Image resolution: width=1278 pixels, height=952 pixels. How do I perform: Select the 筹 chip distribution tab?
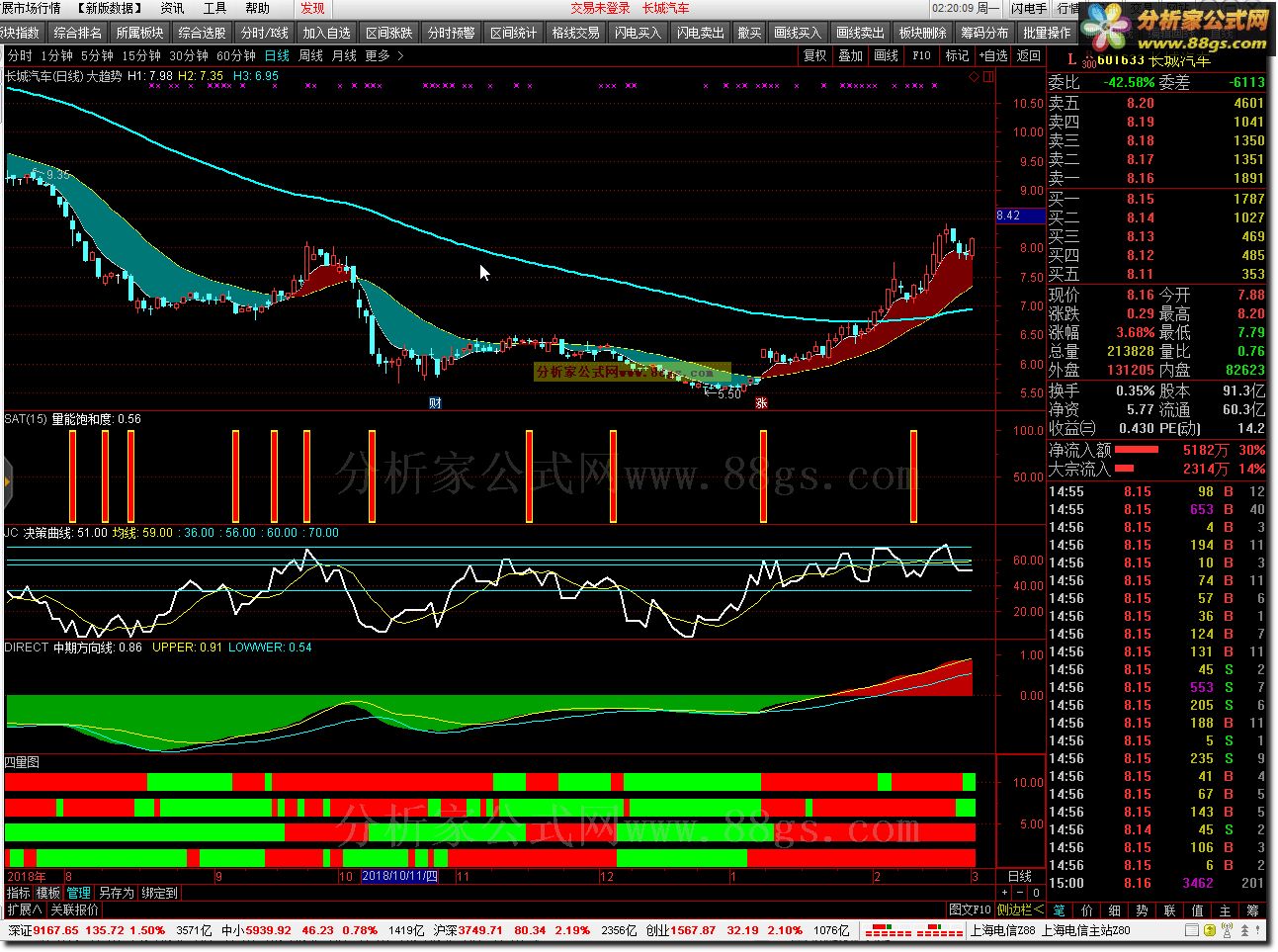1253,910
